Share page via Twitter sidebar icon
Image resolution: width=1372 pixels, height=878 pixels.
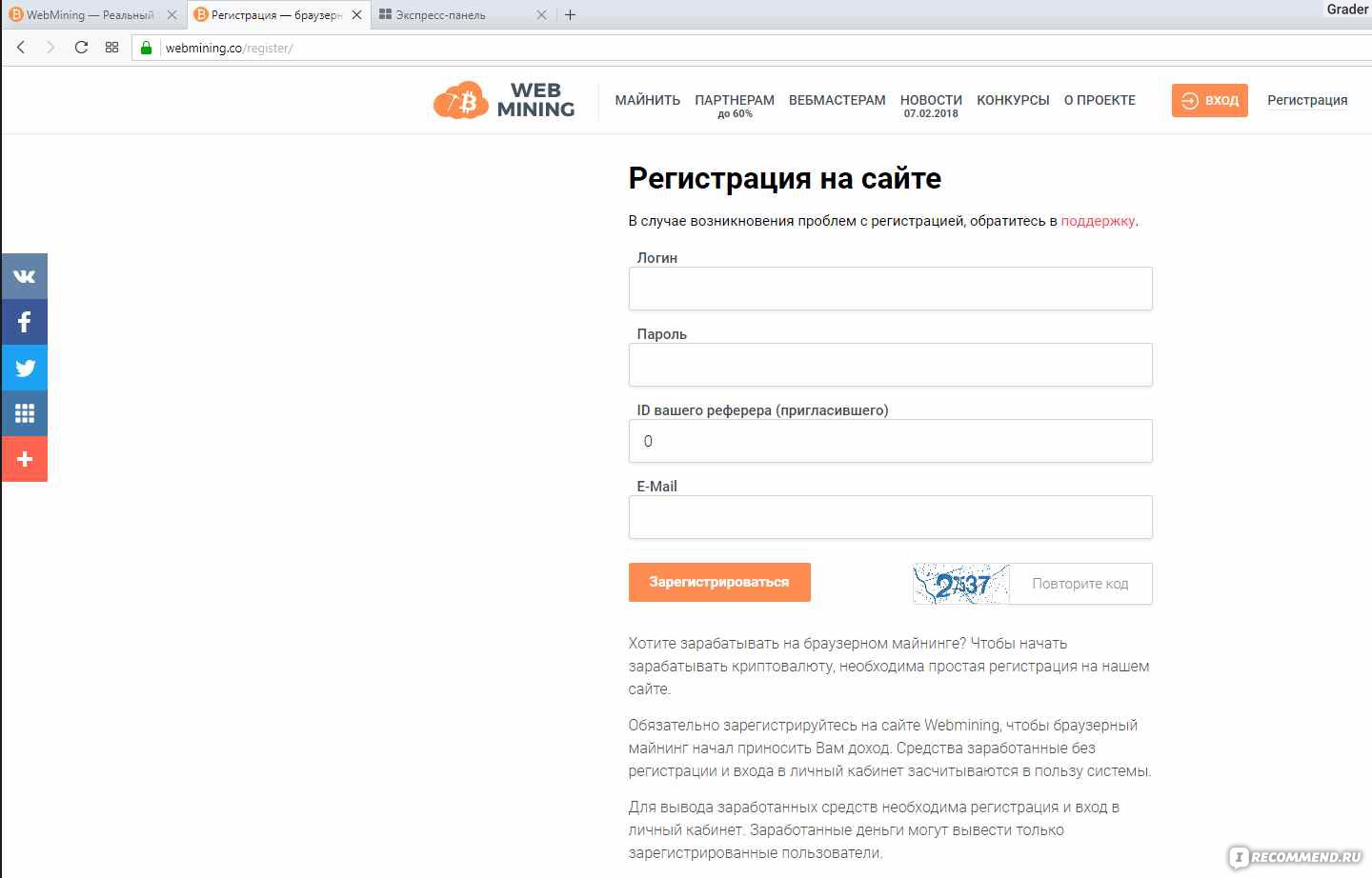tap(24, 368)
